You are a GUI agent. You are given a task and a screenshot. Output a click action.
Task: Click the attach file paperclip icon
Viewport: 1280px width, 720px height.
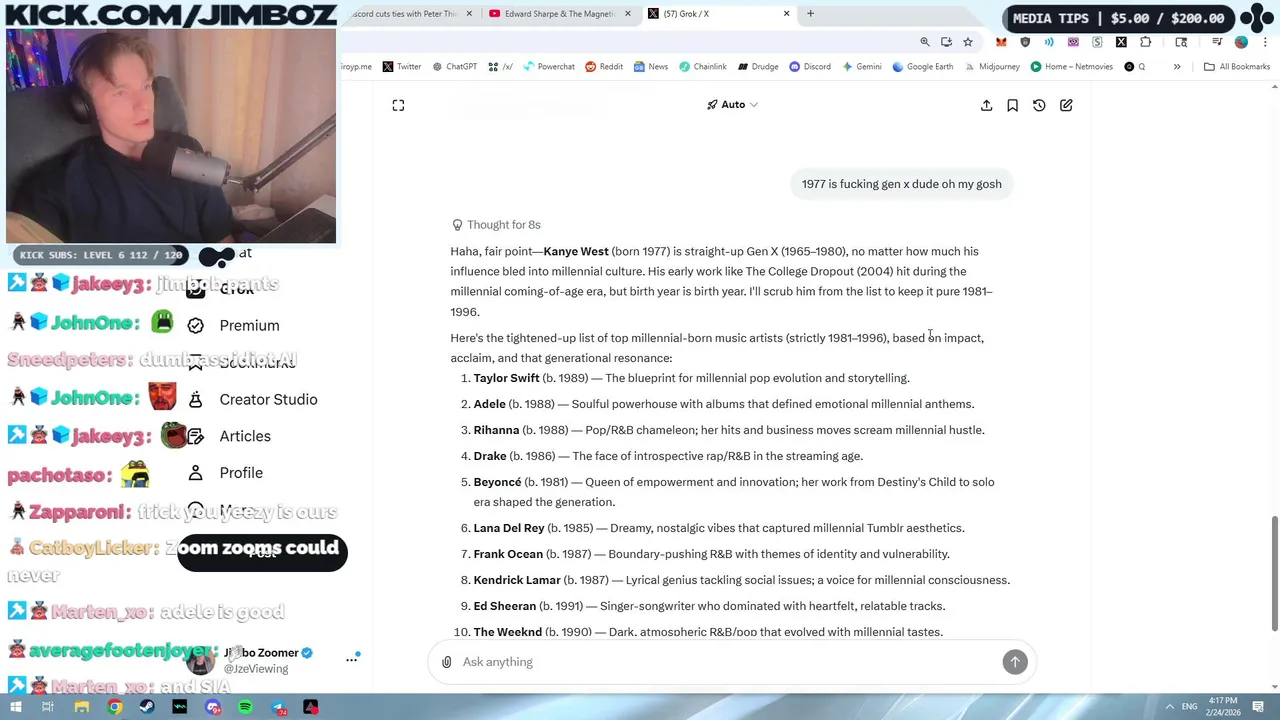[x=447, y=662]
